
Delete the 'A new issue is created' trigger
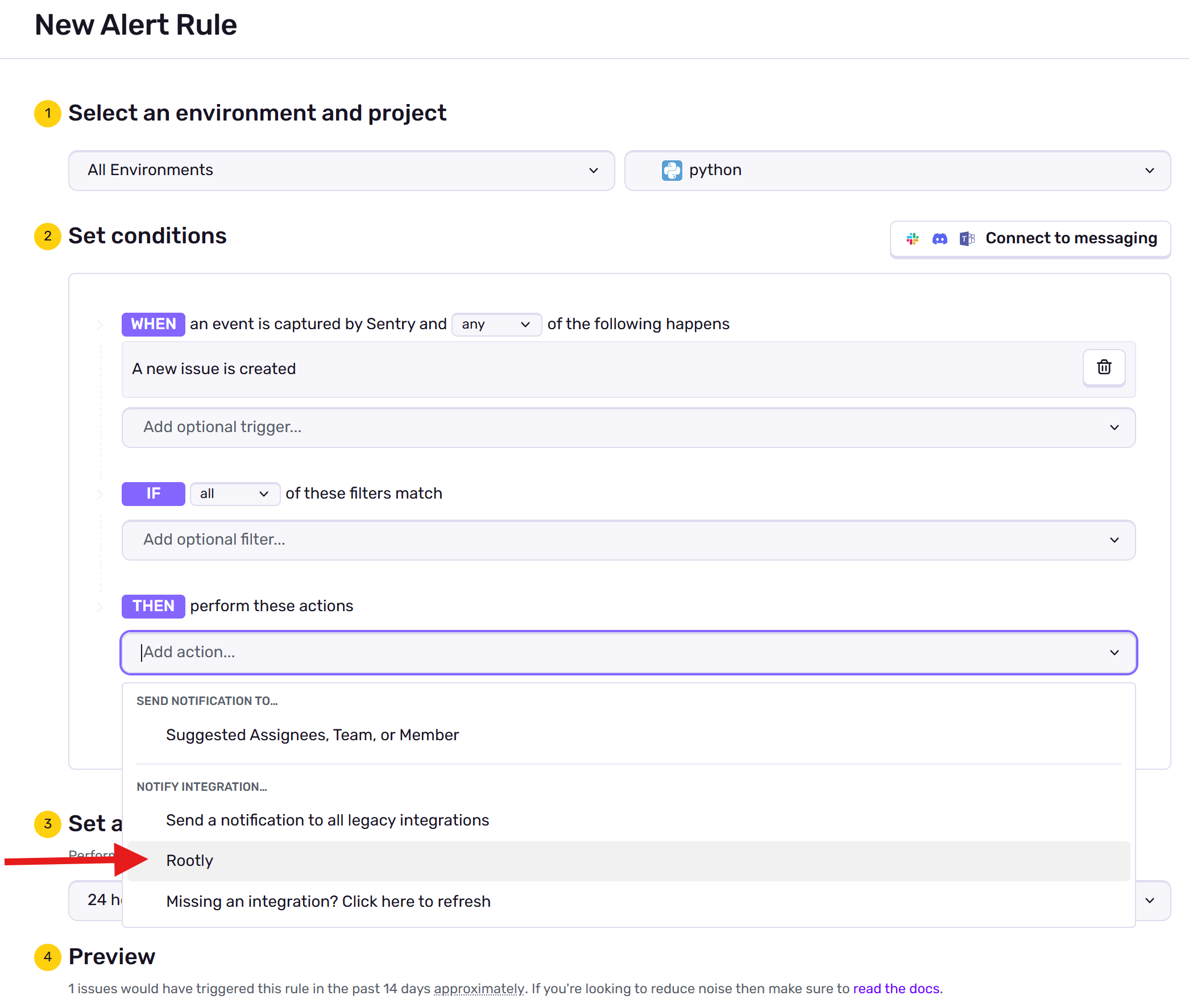coord(1103,367)
